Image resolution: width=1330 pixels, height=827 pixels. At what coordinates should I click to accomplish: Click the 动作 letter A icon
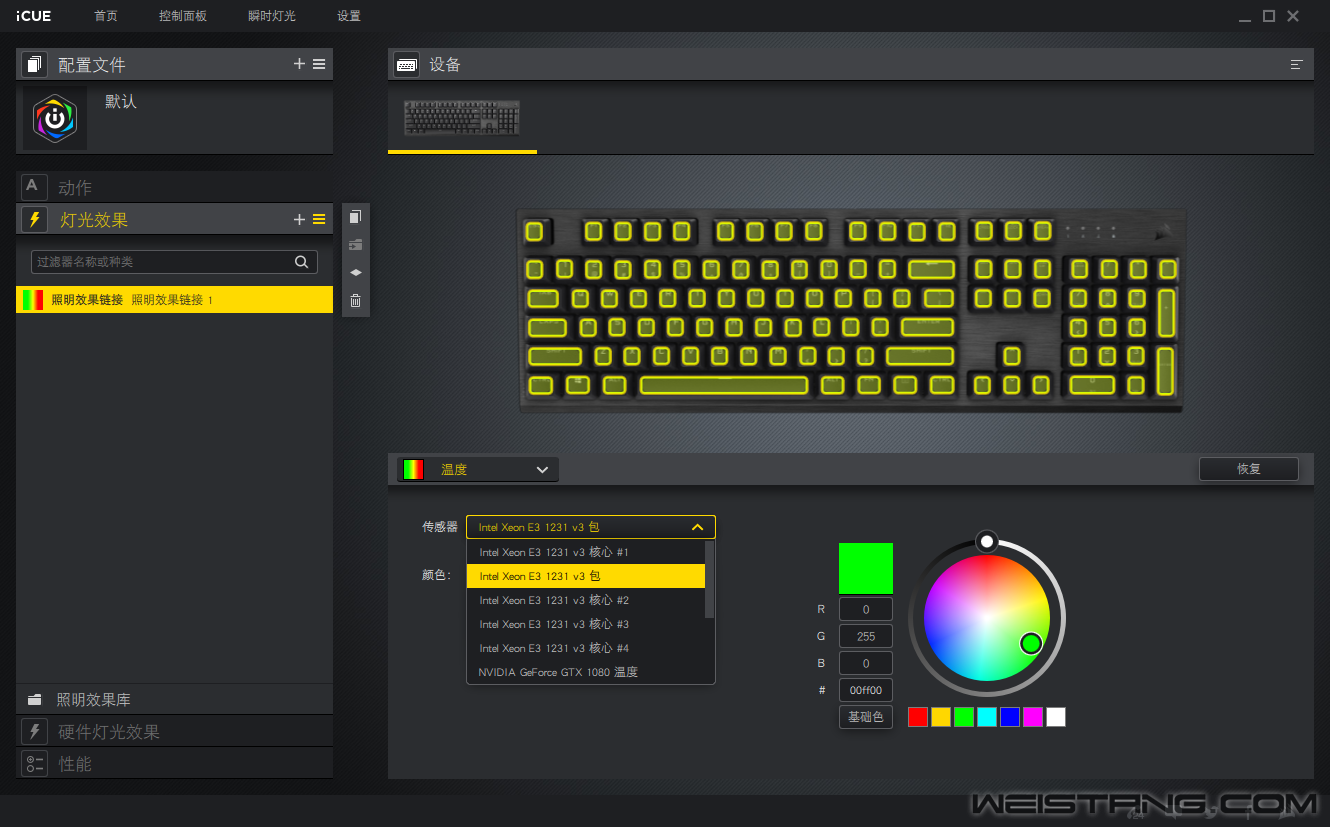tap(34, 187)
